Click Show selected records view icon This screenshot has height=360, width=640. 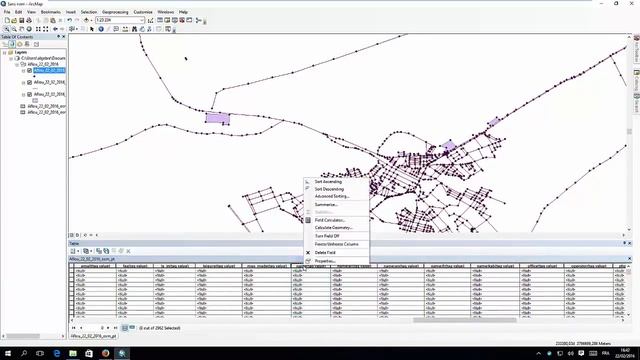(x=132, y=328)
